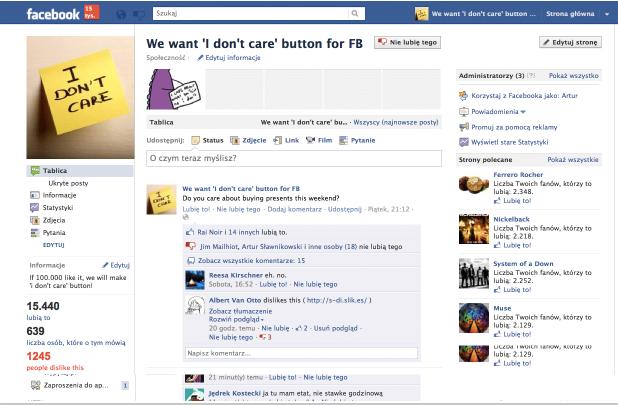Open the account dropdown arrow in top bar
The height and width of the screenshot is (405, 618).
[607, 14]
